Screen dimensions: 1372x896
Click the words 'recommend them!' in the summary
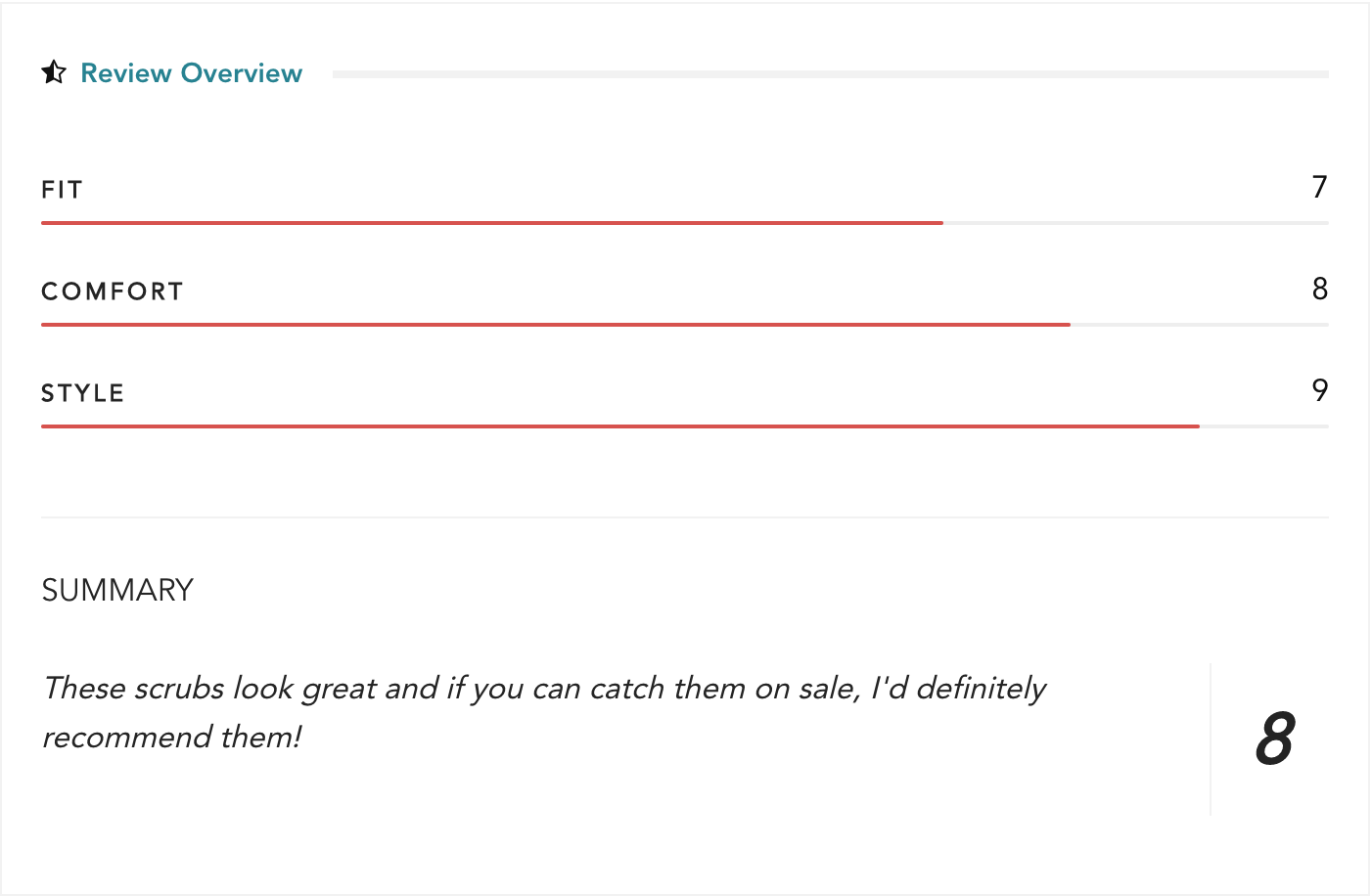click(172, 737)
